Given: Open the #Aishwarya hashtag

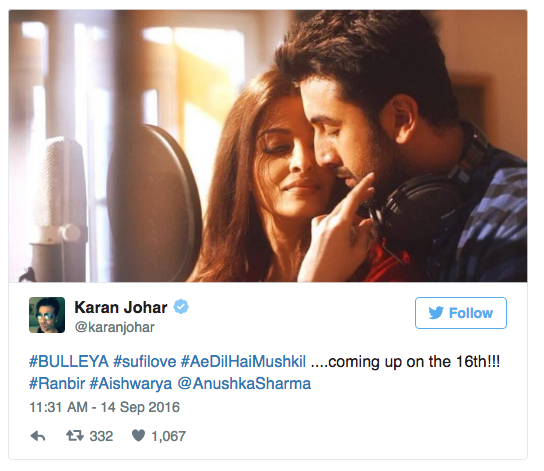Looking at the screenshot, I should click(131, 384).
